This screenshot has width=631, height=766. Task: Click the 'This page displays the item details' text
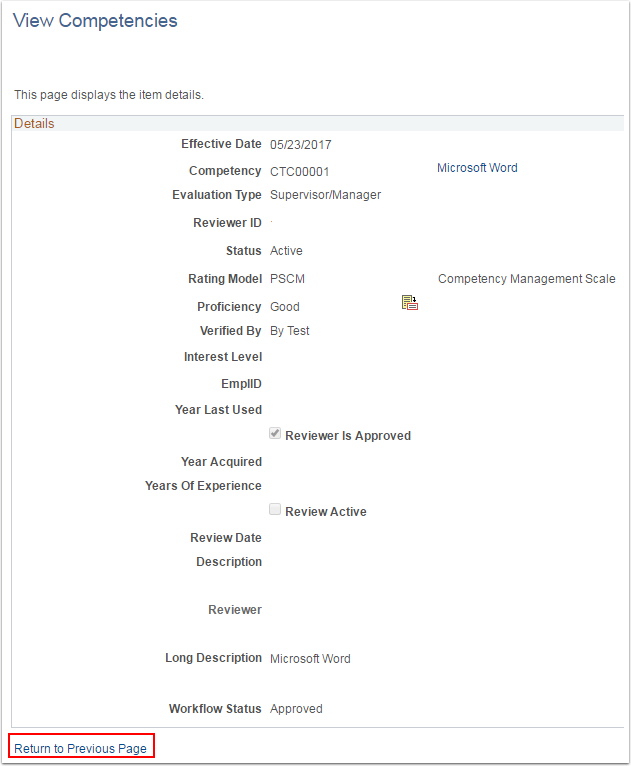click(x=109, y=94)
